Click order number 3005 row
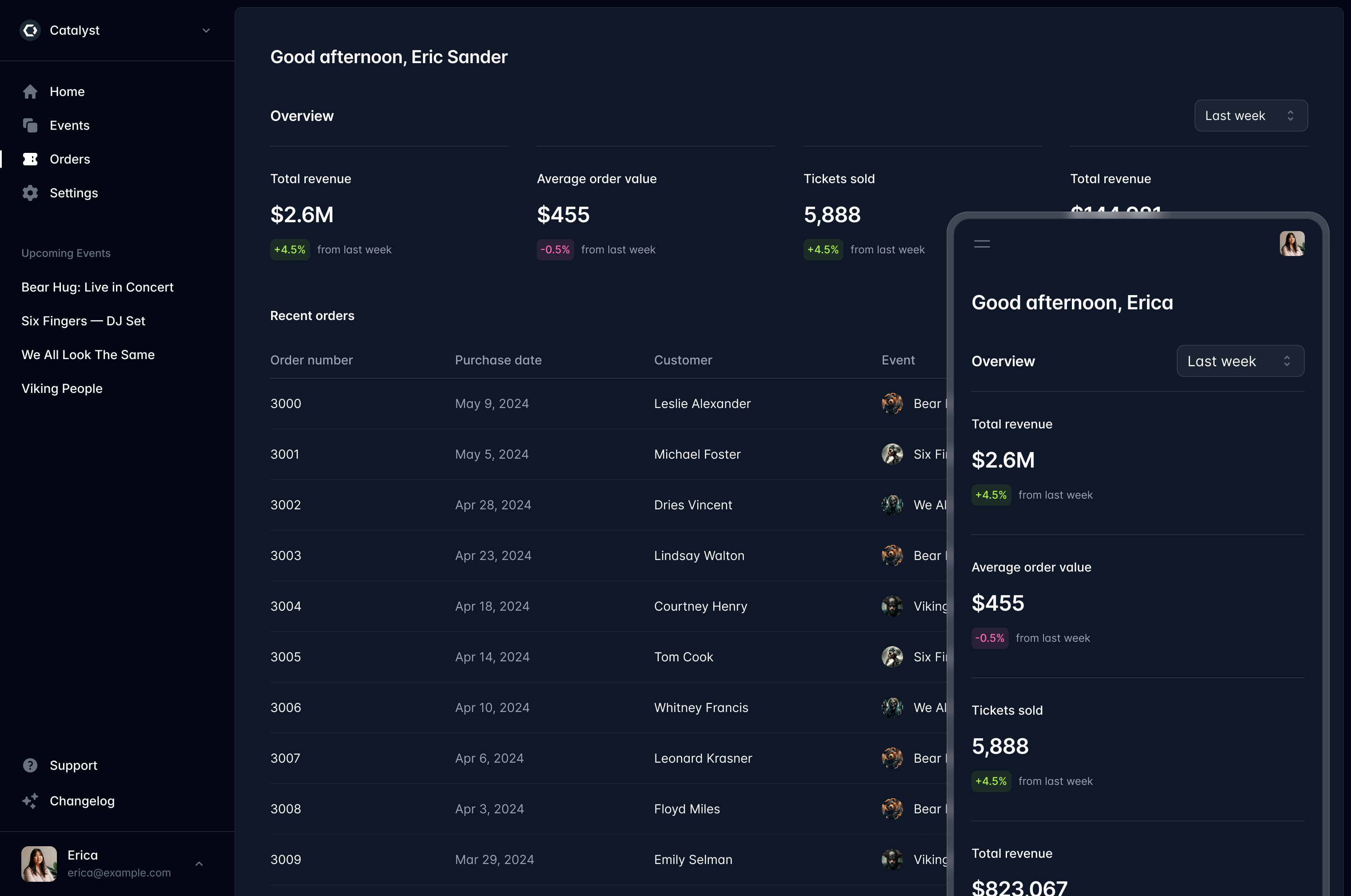1351x896 pixels. [x=286, y=657]
